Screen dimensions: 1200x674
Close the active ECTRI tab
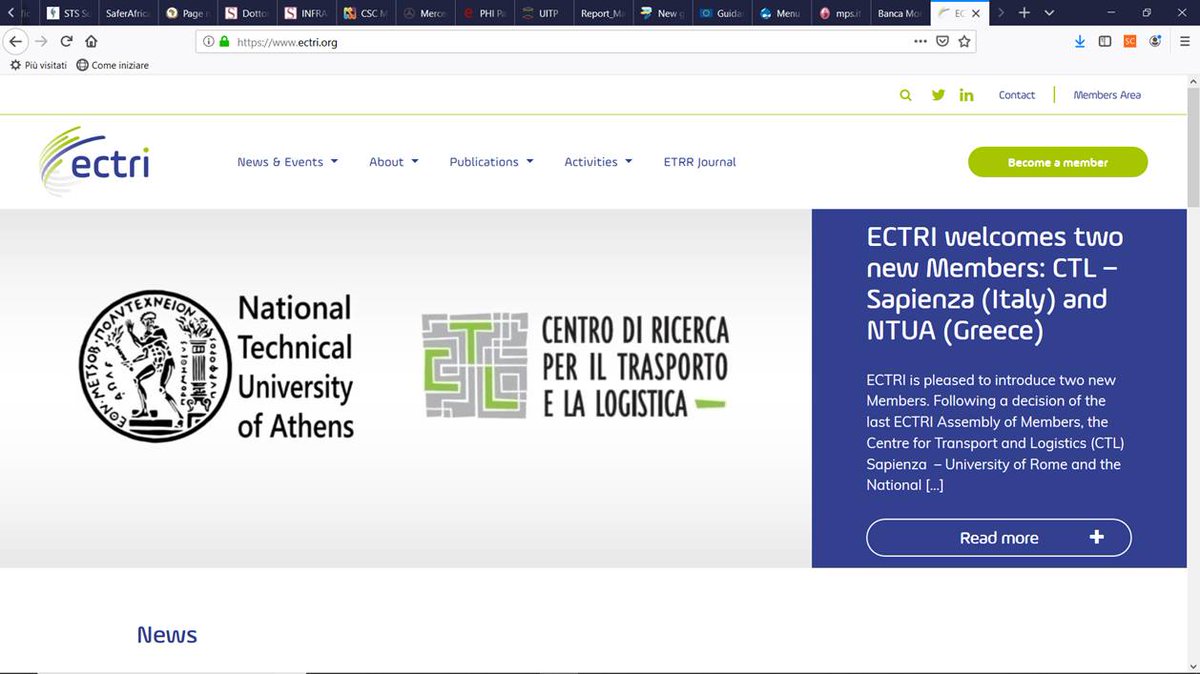[x=975, y=14]
